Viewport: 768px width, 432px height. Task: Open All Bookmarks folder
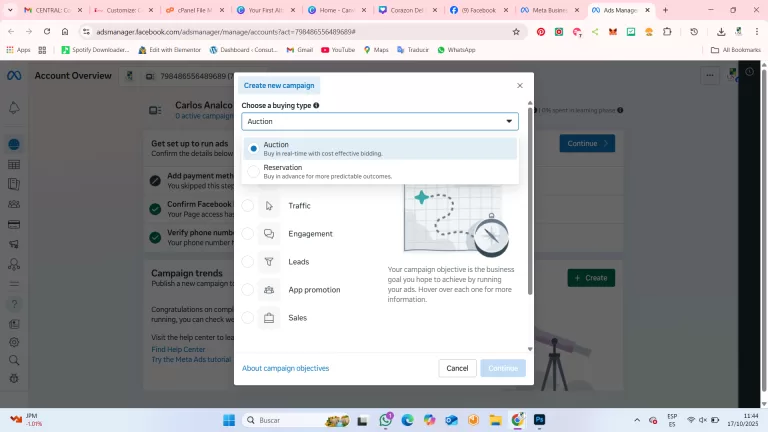click(x=736, y=50)
